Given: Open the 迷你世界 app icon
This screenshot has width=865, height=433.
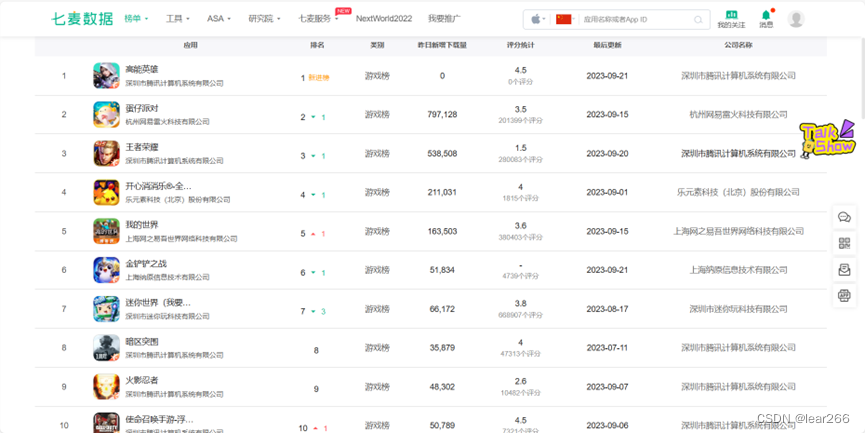Looking at the screenshot, I should coord(106,309).
